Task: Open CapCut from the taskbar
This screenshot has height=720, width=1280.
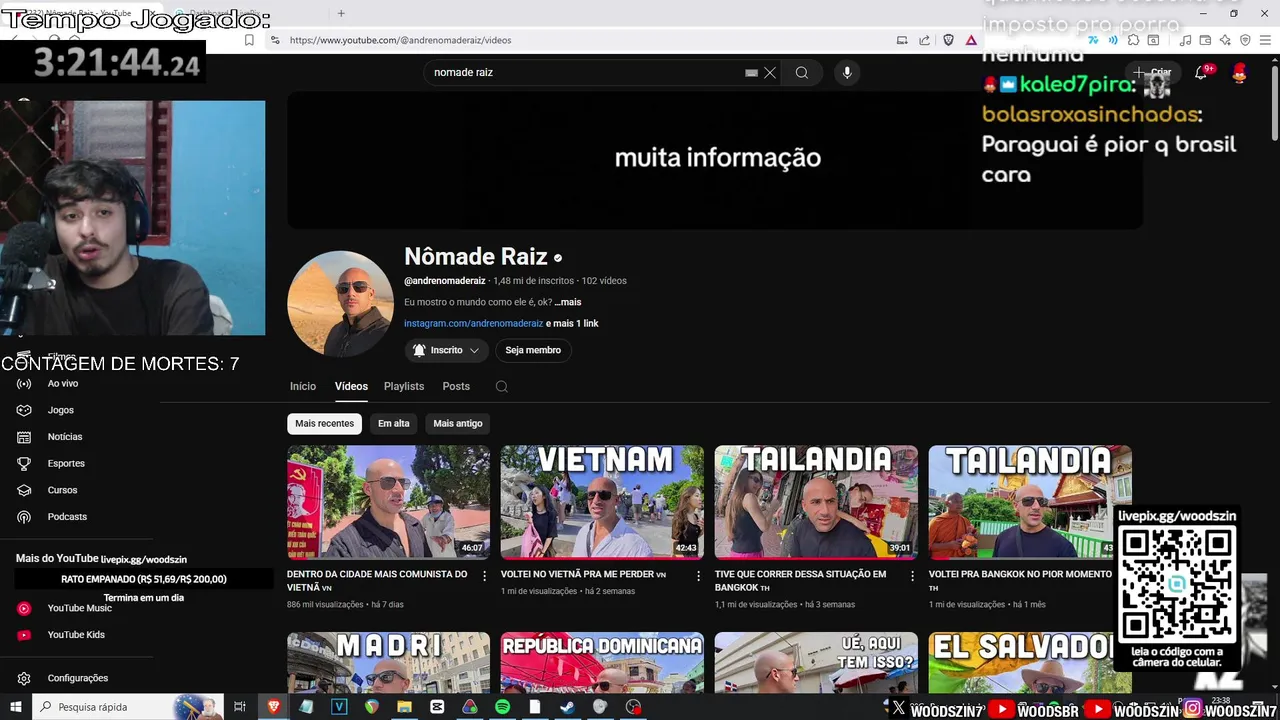Action: 437,706
